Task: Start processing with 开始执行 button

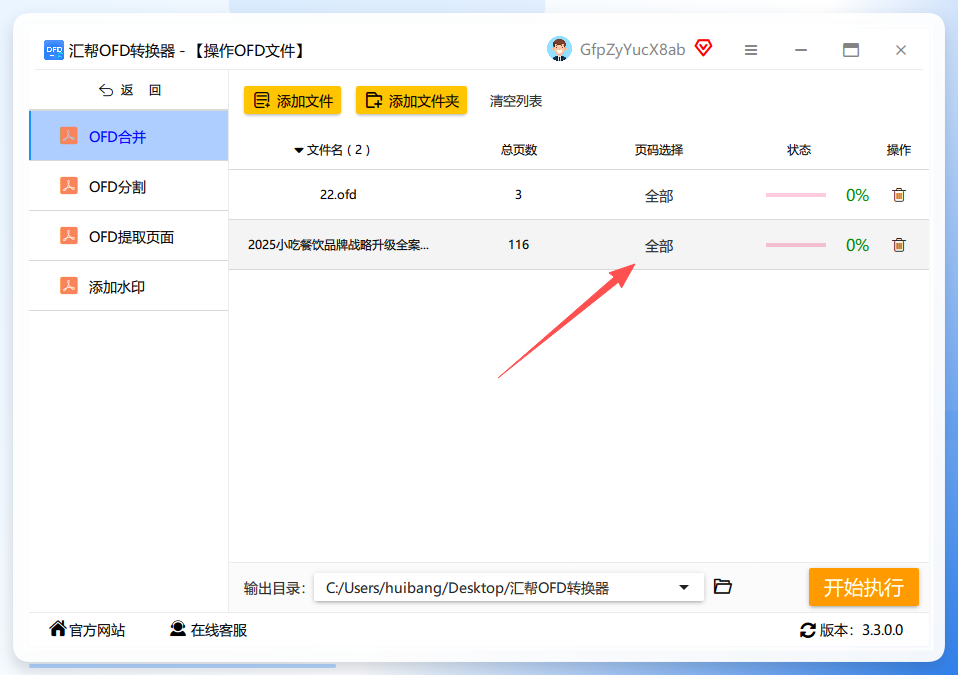Action: [863, 587]
